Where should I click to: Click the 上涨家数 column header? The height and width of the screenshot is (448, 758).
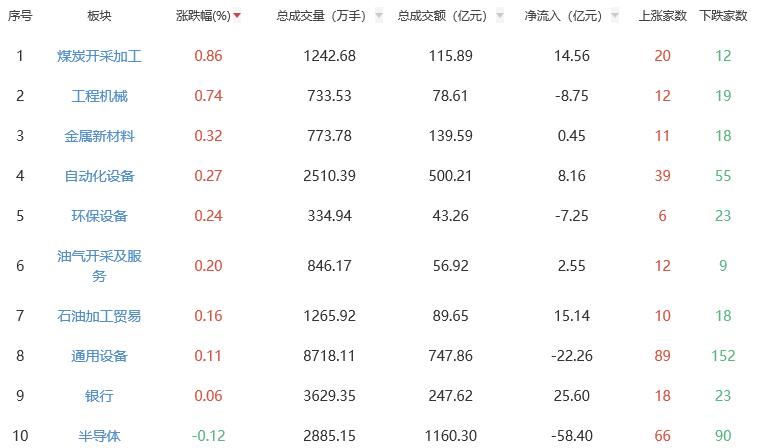pyautogui.click(x=662, y=16)
